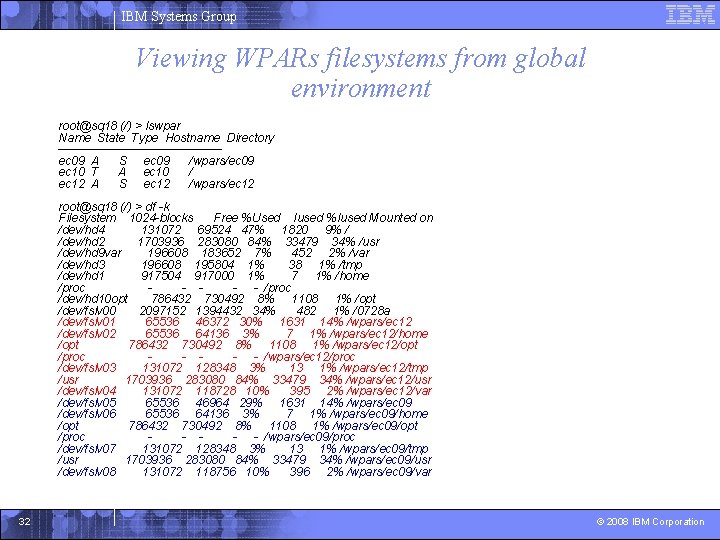Click the mount point "/wpars/ec09/opt"
The image size is (720, 540).
pyautogui.click(x=375, y=426)
